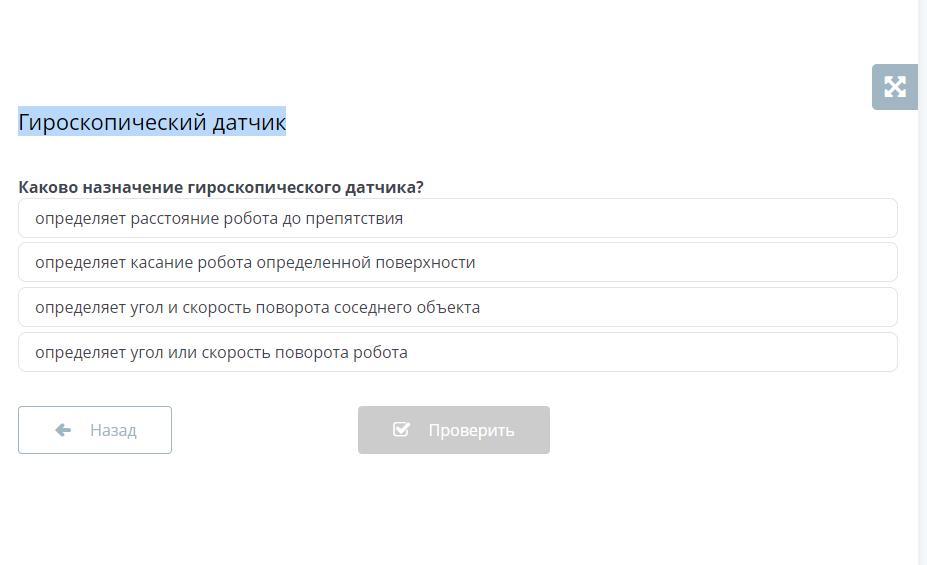Click the question text about назначение датчика

point(221,187)
